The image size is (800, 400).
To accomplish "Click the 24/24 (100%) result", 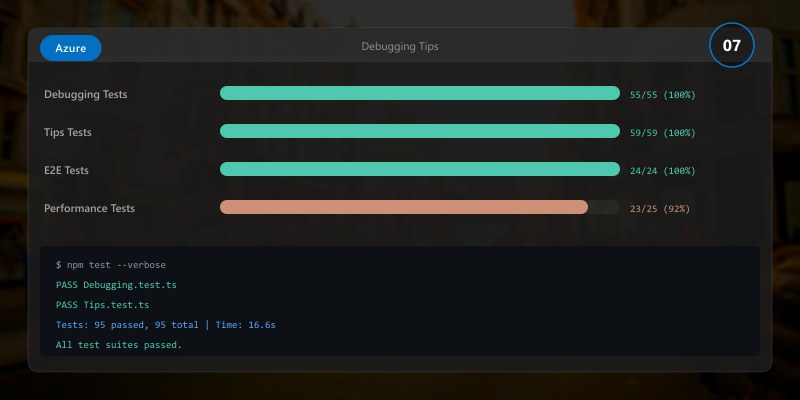I will [662, 171].
